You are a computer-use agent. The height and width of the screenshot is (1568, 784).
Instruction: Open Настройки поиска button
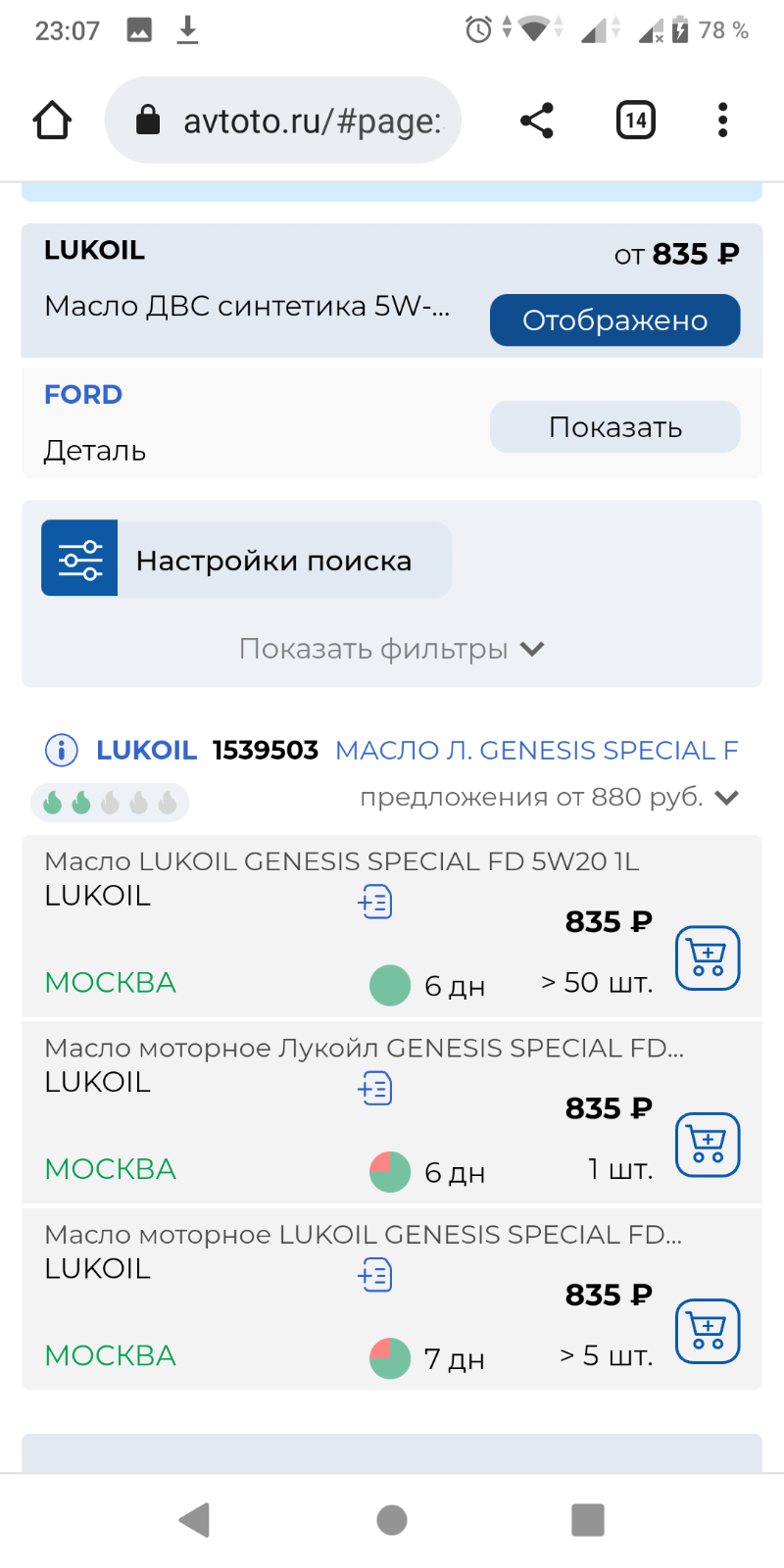246,559
